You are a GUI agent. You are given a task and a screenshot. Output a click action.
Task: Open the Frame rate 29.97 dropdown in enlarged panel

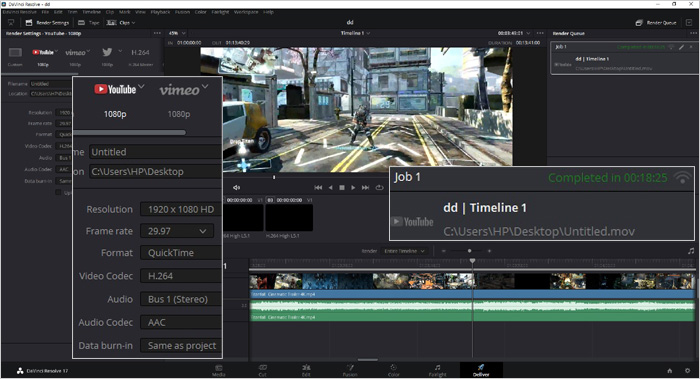pyautogui.click(x=177, y=231)
